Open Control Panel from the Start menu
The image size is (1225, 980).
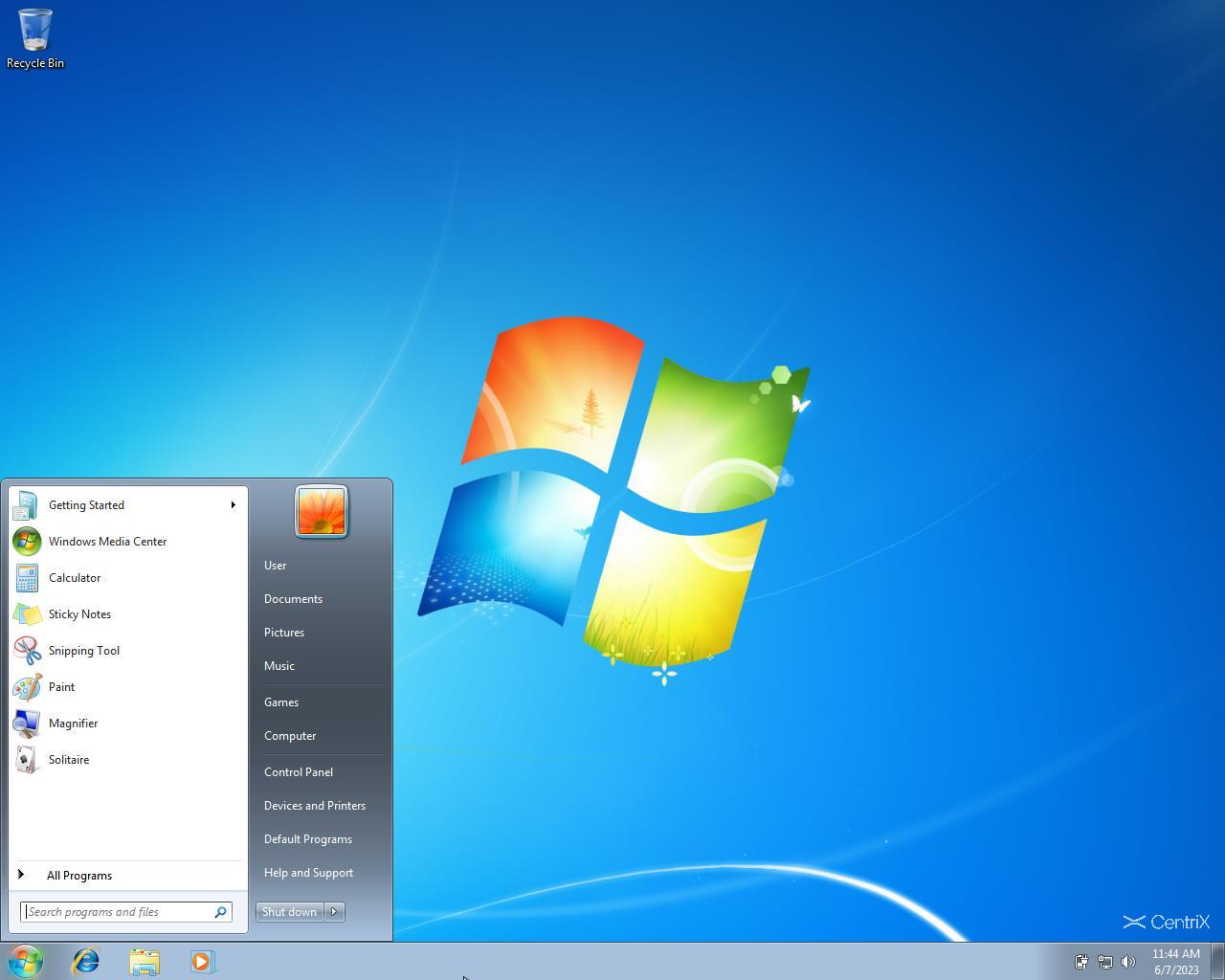point(299,771)
